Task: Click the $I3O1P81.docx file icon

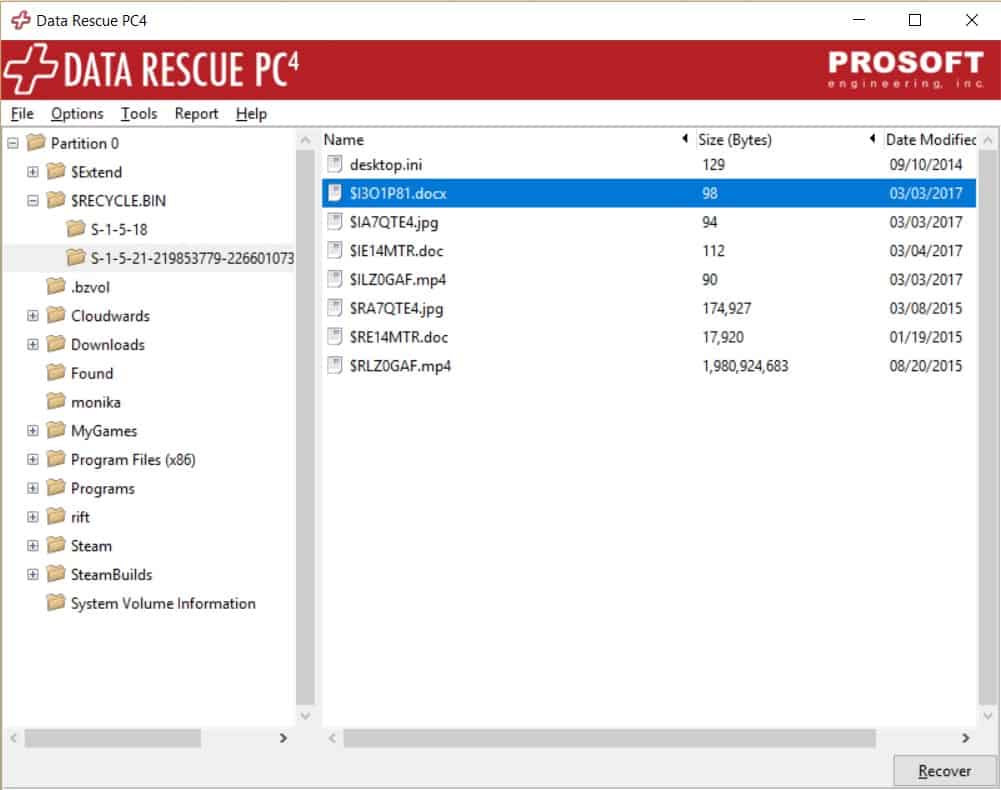Action: click(x=335, y=193)
